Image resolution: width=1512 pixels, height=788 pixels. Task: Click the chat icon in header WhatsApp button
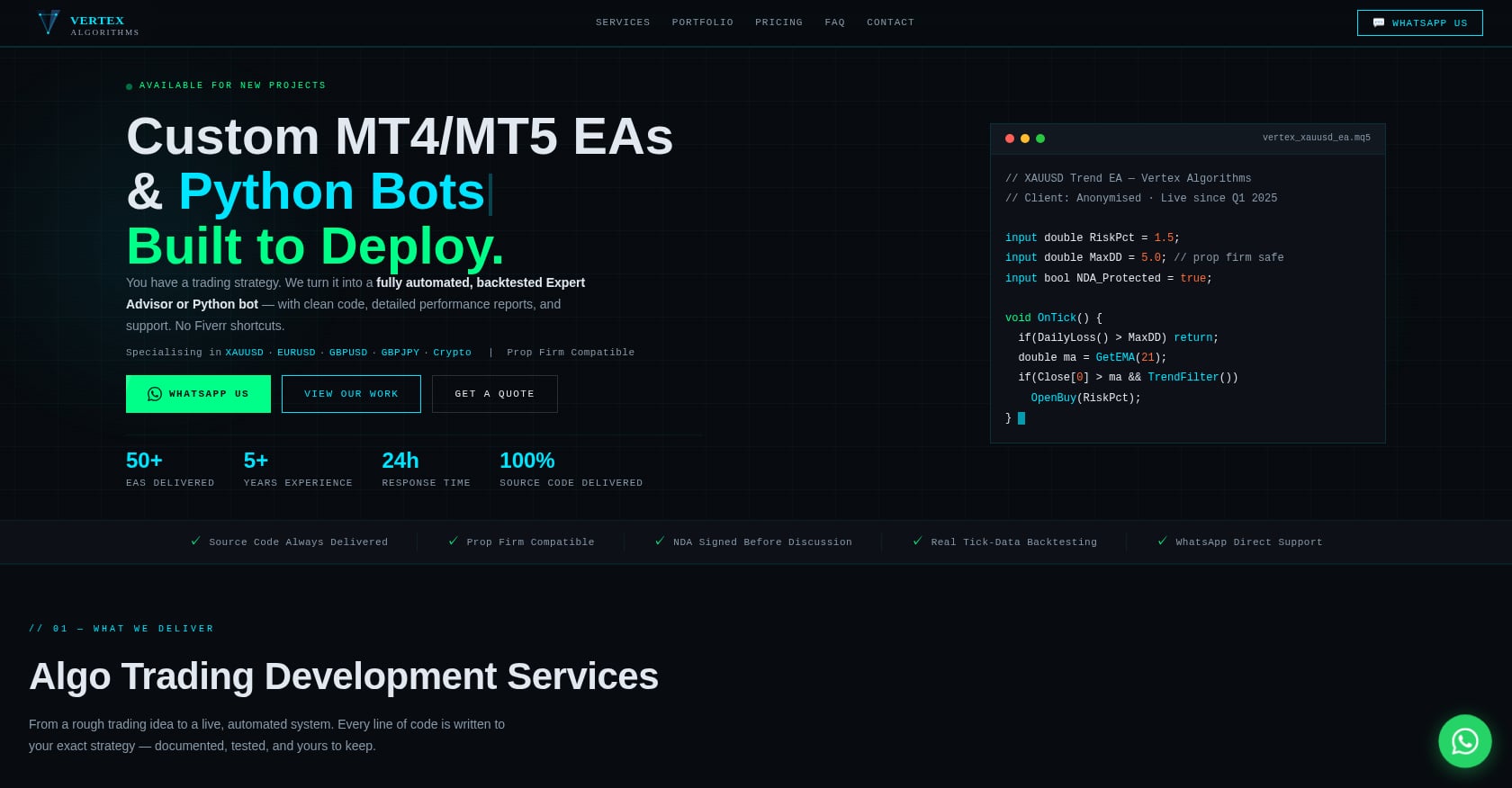(x=1378, y=22)
